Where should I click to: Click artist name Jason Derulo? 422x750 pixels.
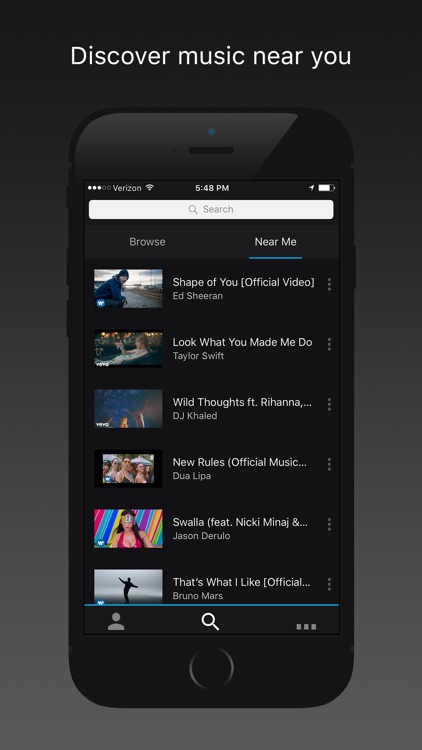(201, 536)
